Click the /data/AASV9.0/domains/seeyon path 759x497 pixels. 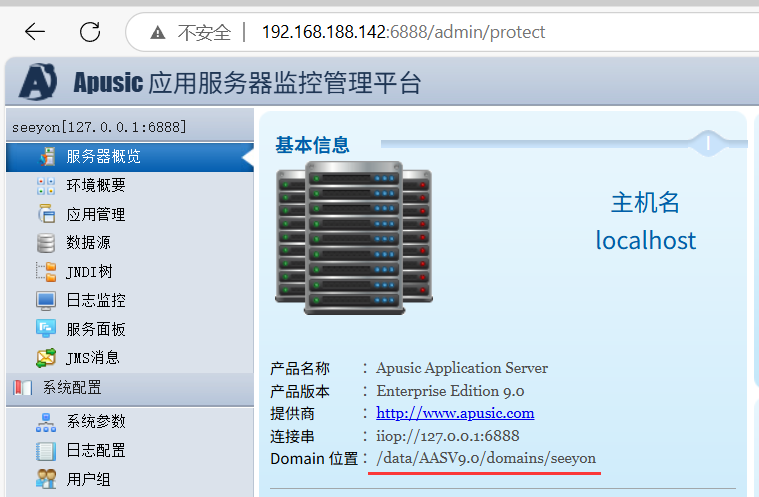(486, 458)
